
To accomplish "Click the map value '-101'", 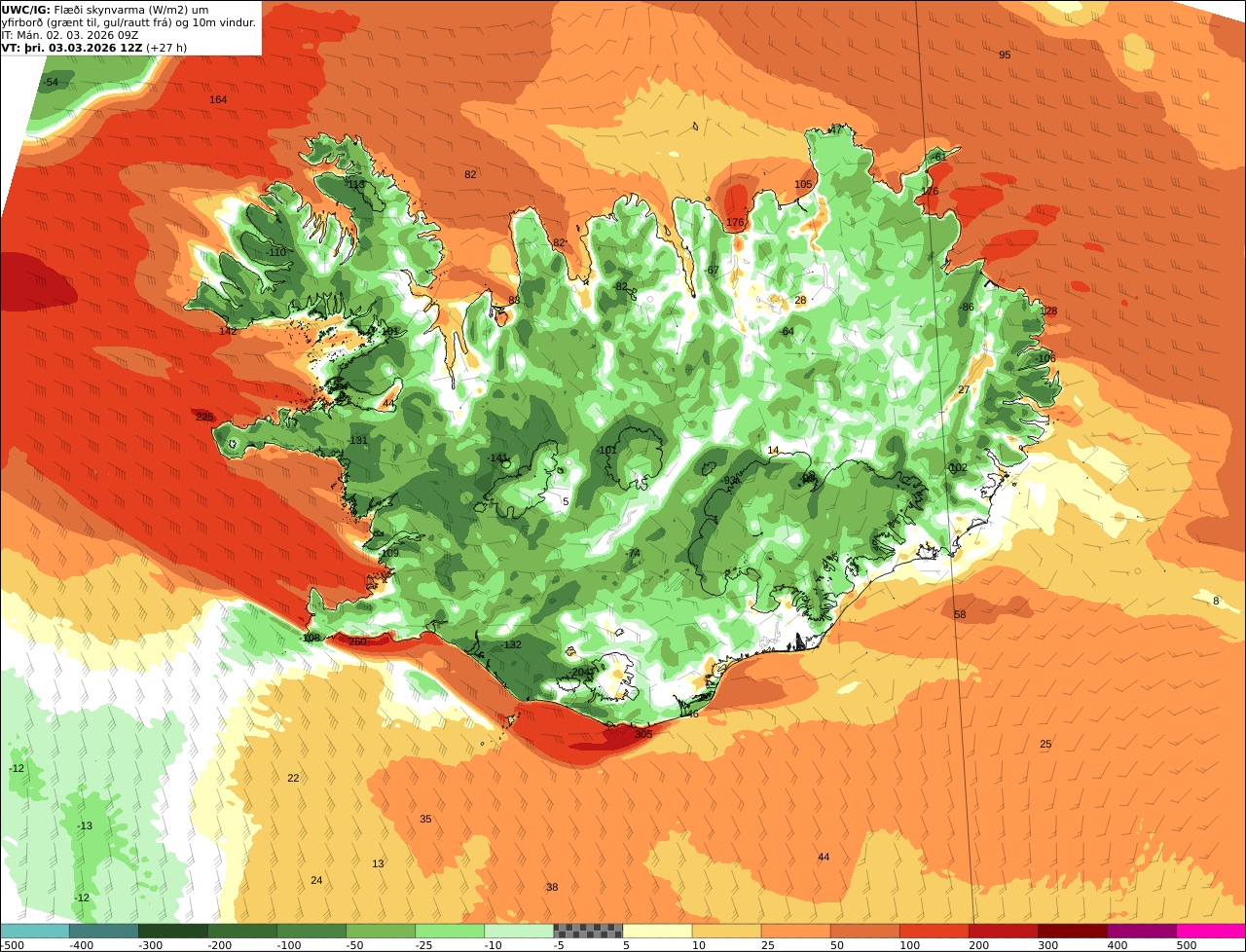I will coord(606,451).
